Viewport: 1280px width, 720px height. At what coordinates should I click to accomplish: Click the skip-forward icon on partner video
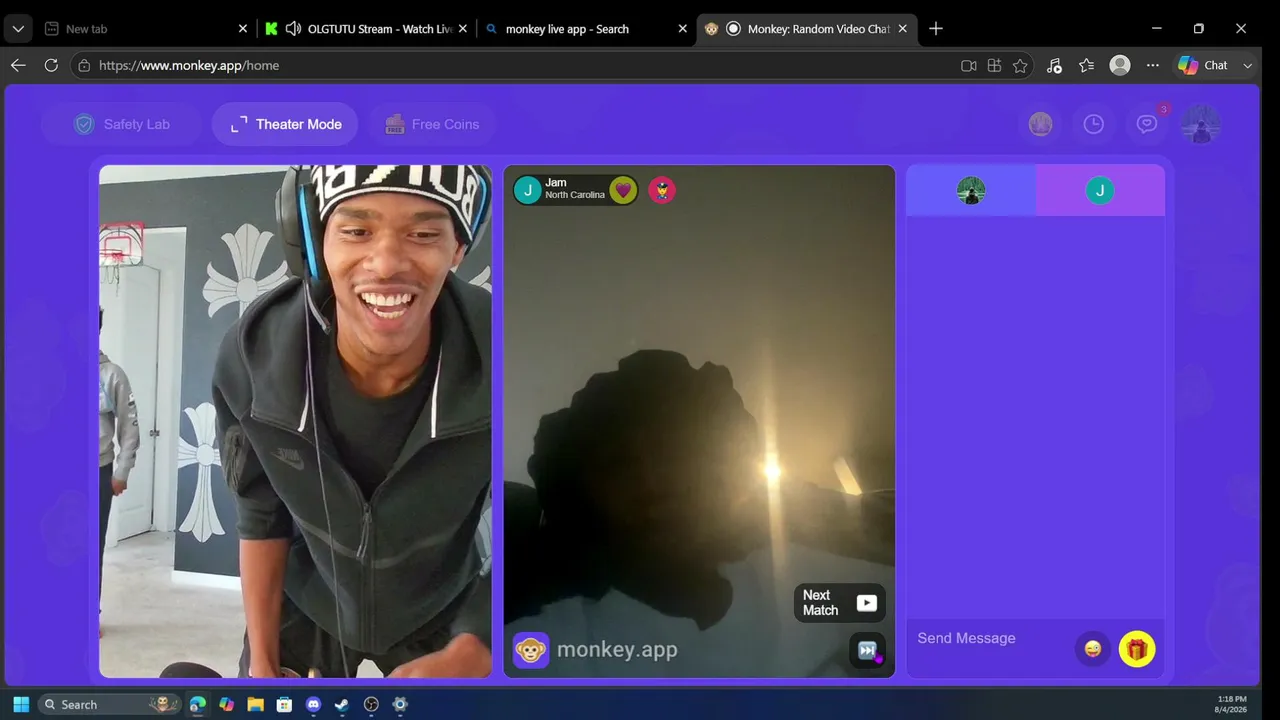tap(867, 650)
